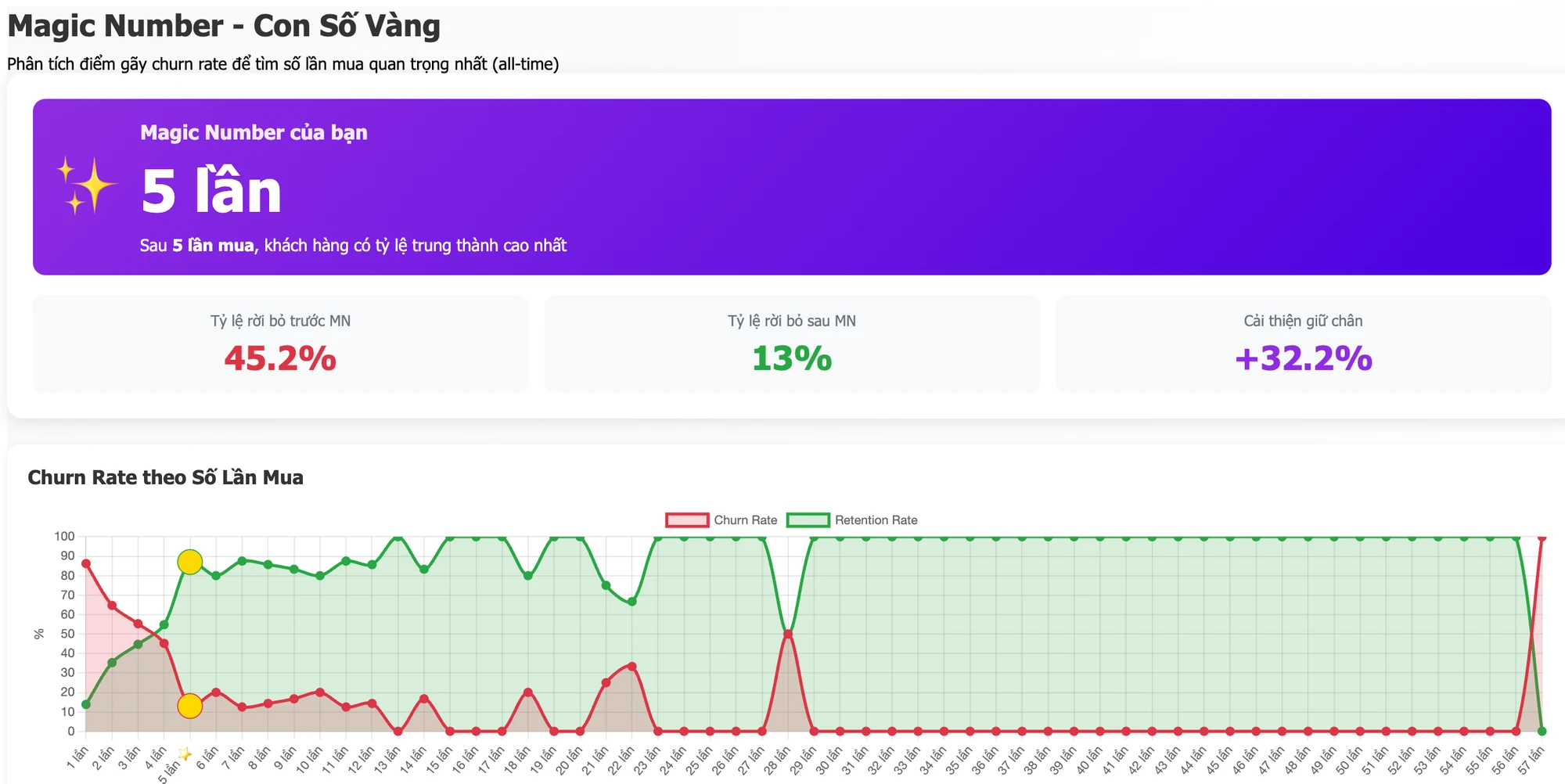Image resolution: width=1565 pixels, height=784 pixels.
Task: Click the large '5 lần' banner text
Action: [x=211, y=192]
